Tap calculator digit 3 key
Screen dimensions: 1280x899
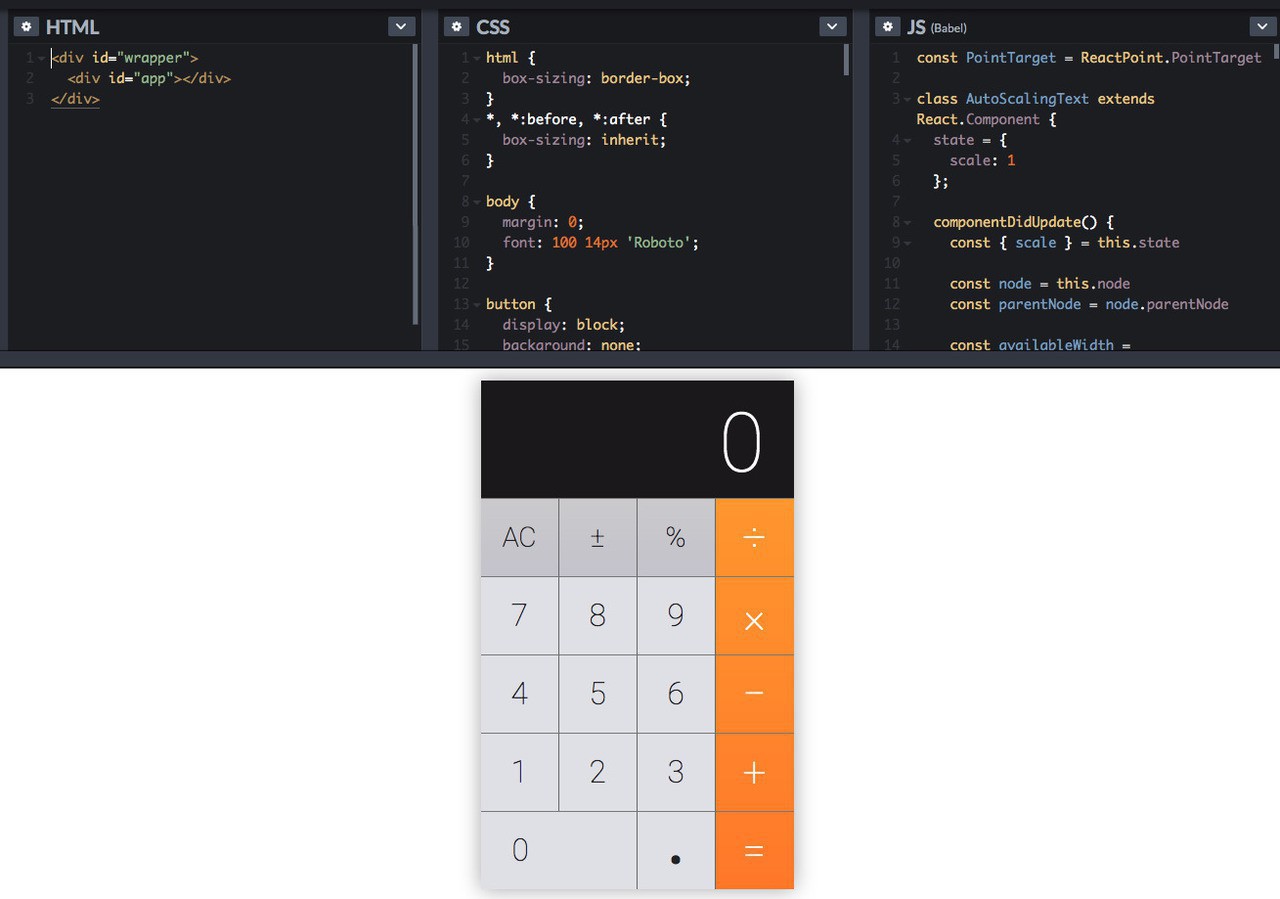(x=676, y=772)
